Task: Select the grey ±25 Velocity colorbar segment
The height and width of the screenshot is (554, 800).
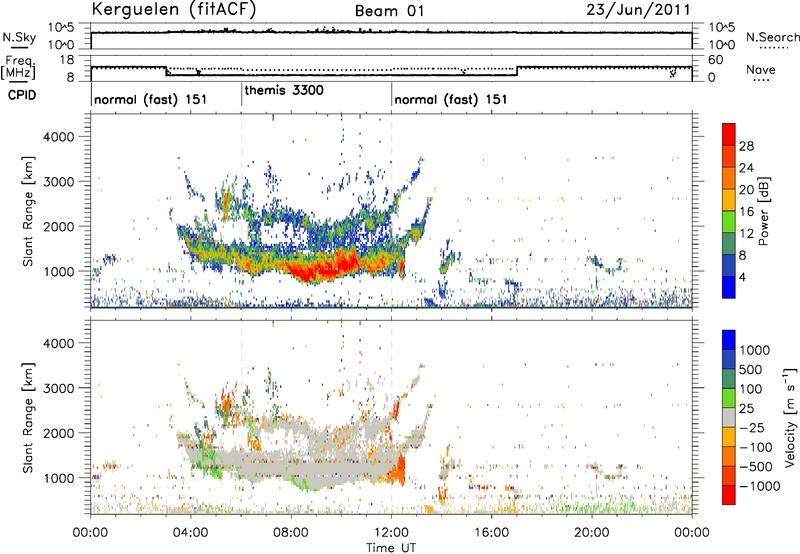Action: (x=729, y=417)
